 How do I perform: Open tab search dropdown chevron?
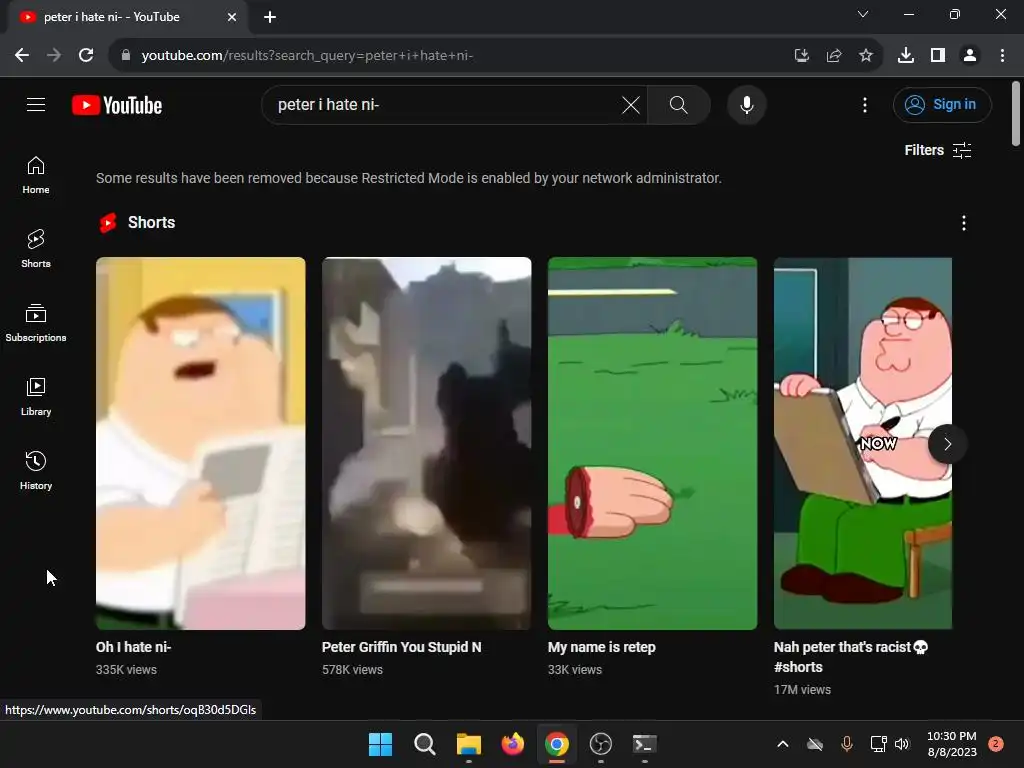coord(863,14)
